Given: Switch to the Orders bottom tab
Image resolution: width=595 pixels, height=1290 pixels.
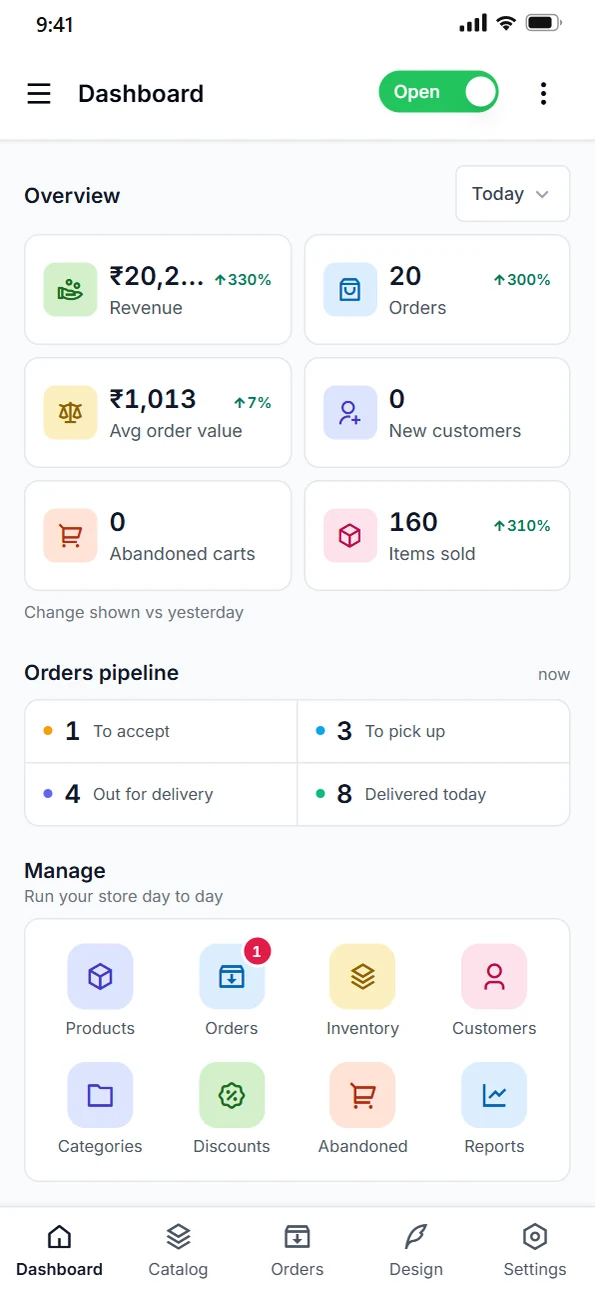Looking at the screenshot, I should click(x=297, y=1250).
